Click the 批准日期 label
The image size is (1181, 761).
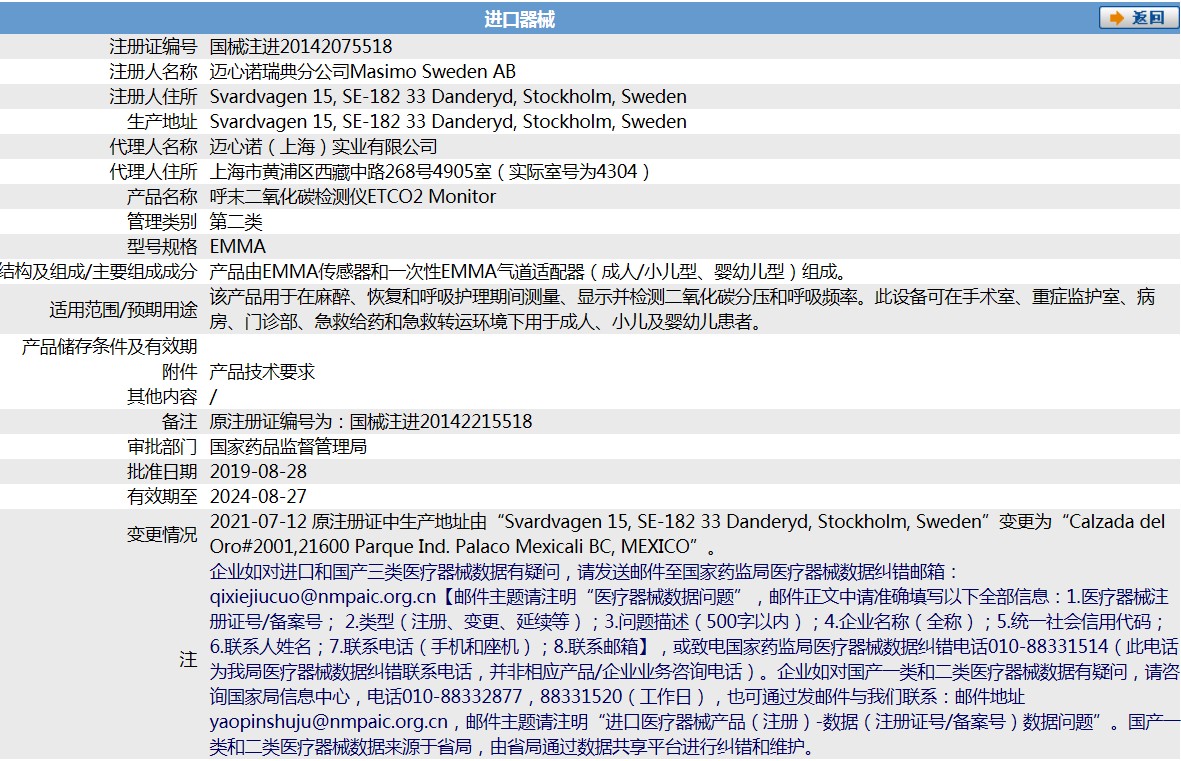coord(162,472)
